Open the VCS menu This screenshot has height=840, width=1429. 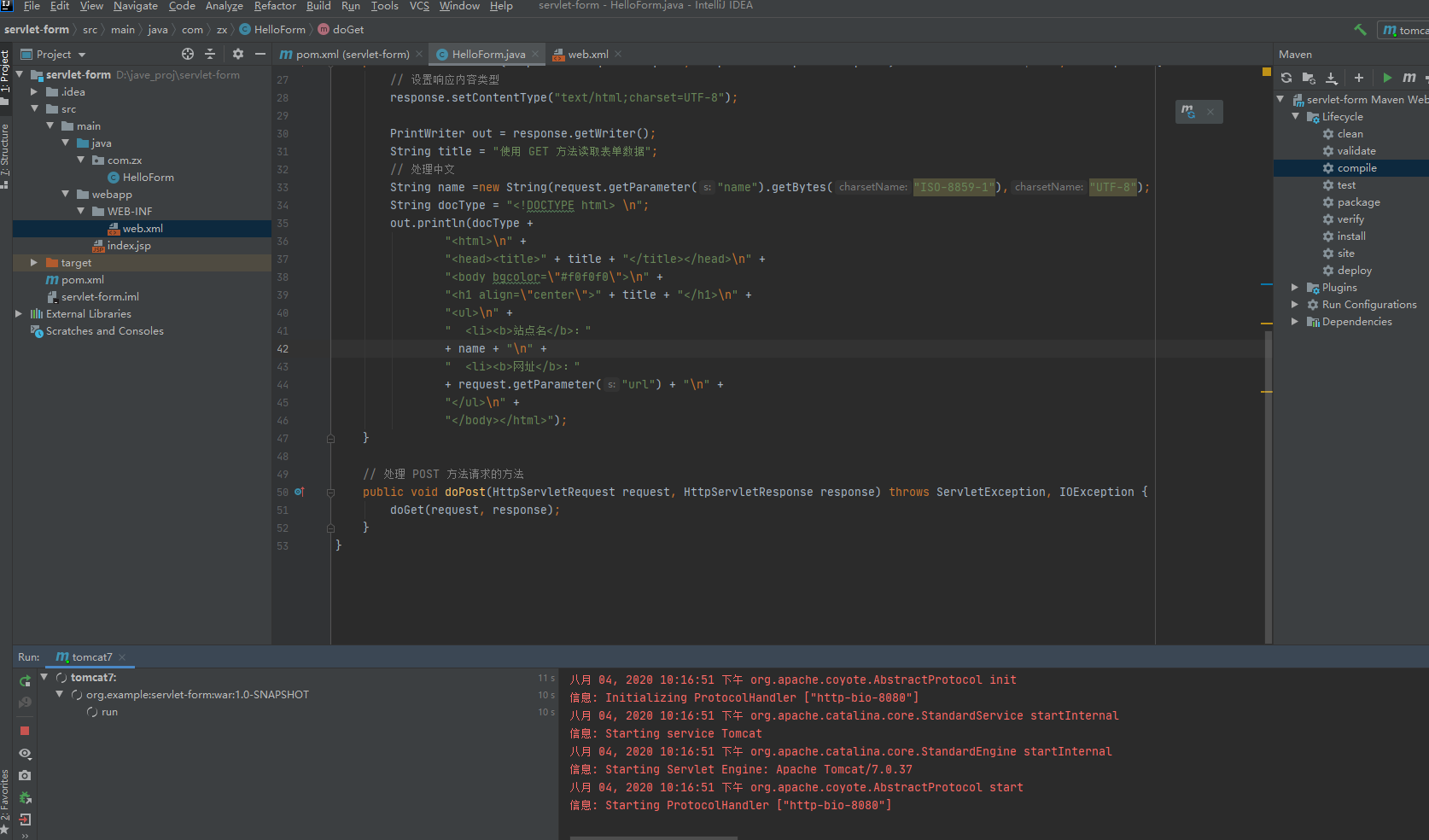point(419,6)
